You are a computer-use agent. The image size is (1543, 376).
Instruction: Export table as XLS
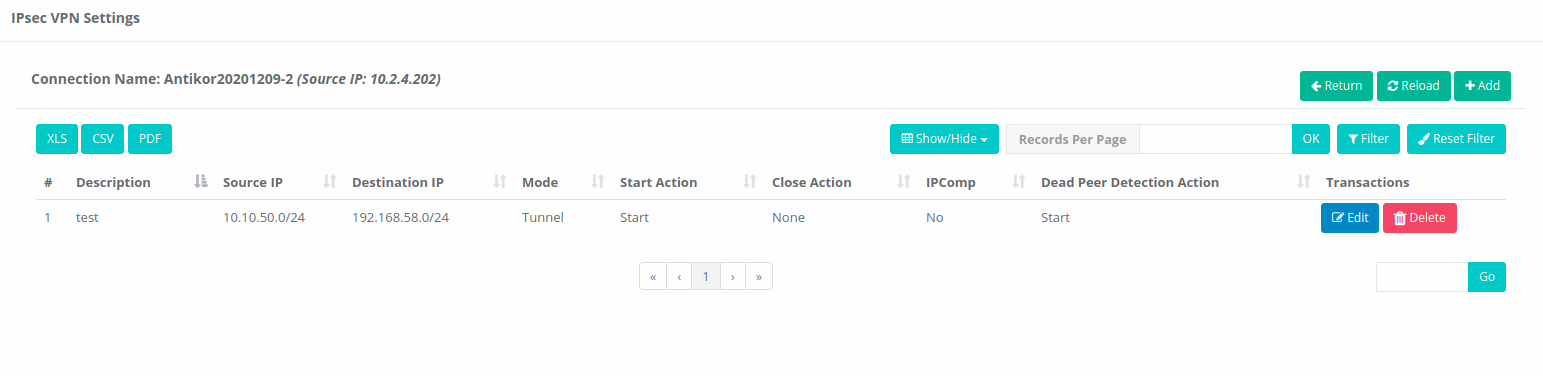pyautogui.click(x=57, y=139)
